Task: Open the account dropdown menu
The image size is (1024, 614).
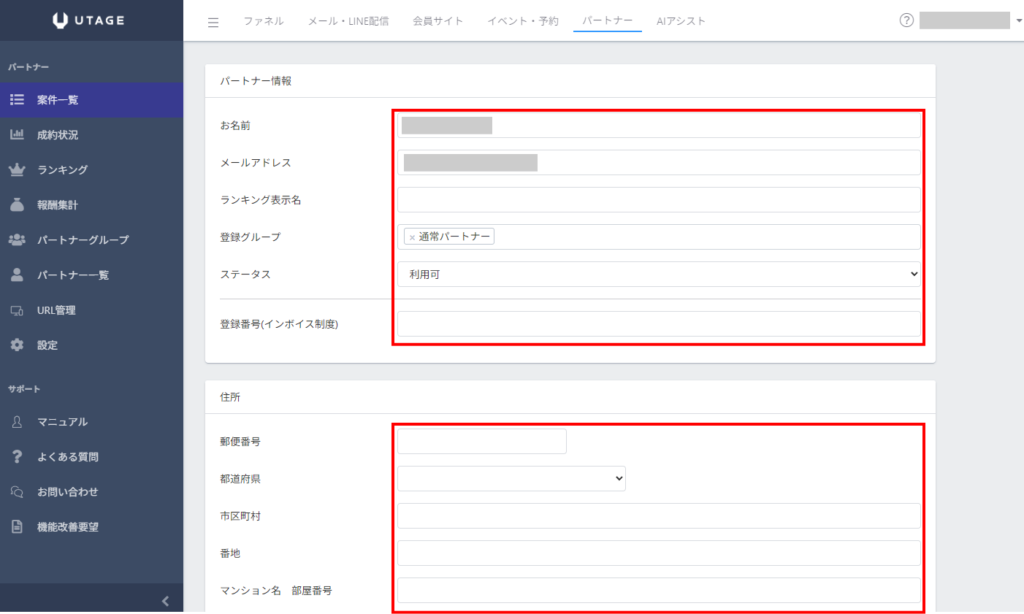Action: click(970, 20)
